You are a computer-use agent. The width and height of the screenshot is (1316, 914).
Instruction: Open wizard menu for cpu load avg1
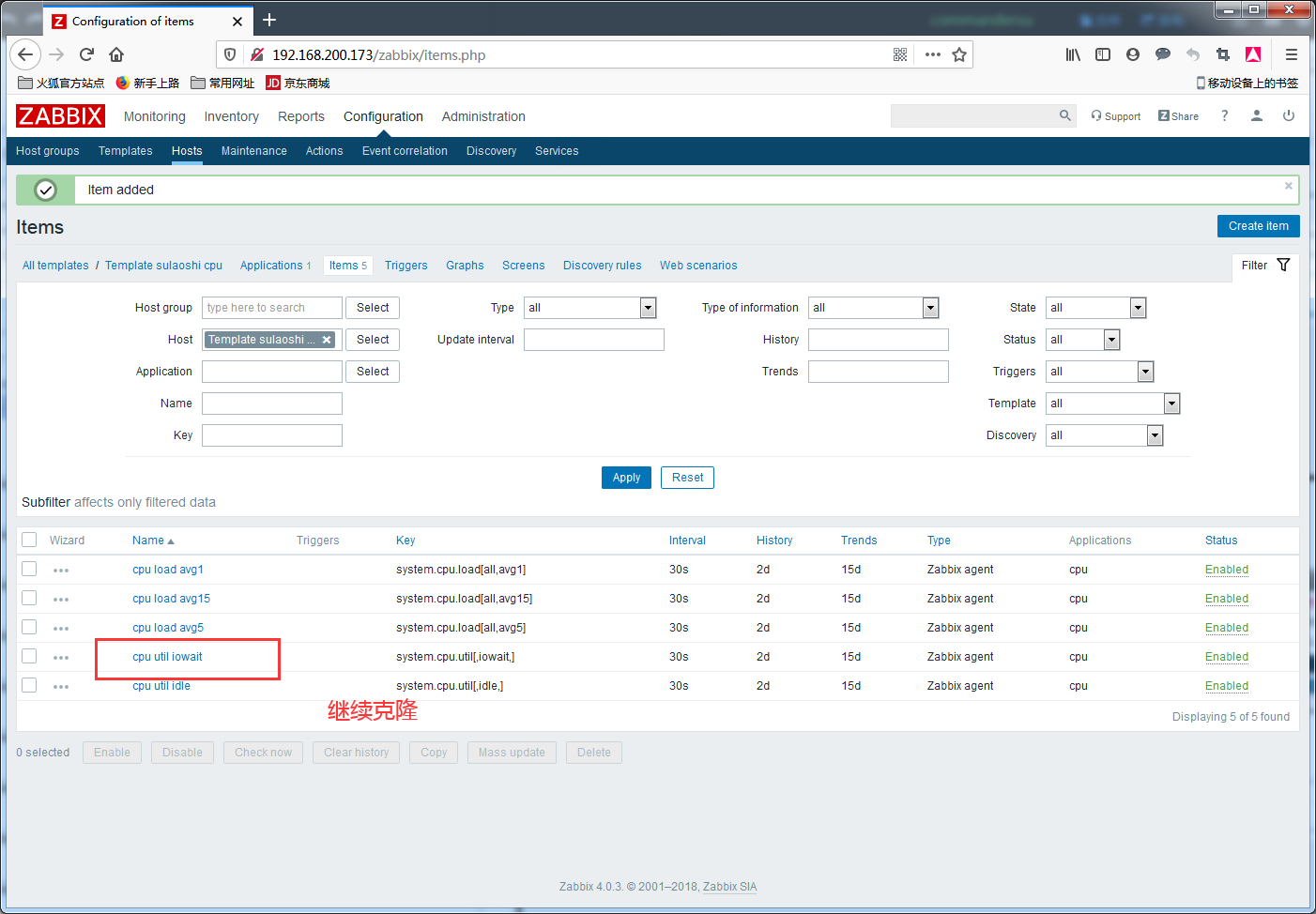click(x=61, y=571)
